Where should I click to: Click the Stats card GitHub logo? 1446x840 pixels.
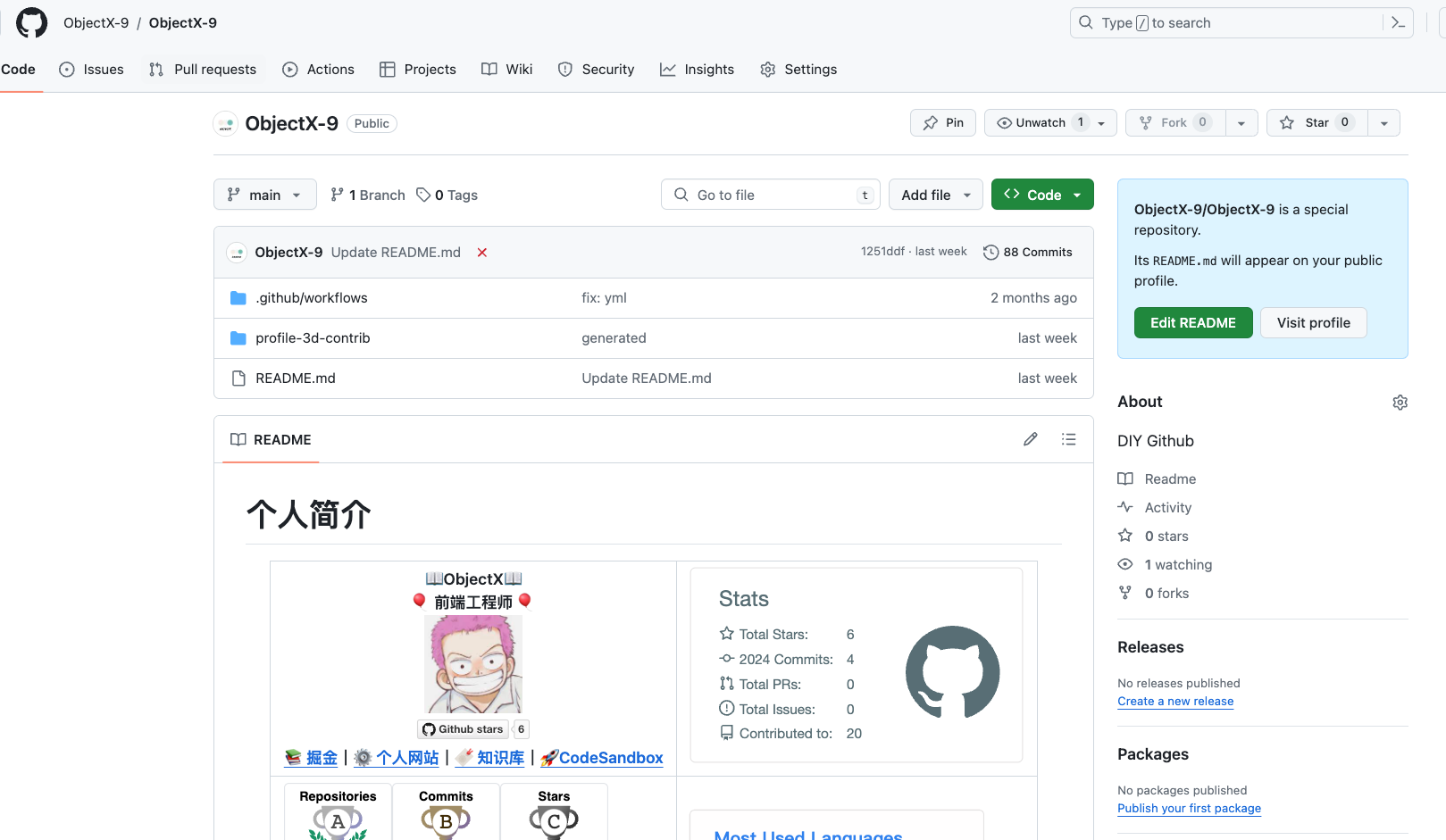952,672
